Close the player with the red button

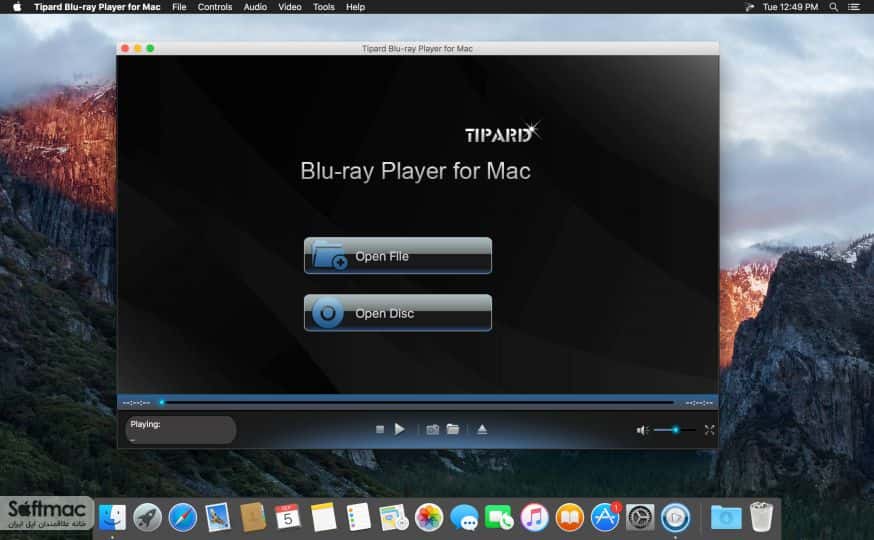pyautogui.click(x=125, y=48)
